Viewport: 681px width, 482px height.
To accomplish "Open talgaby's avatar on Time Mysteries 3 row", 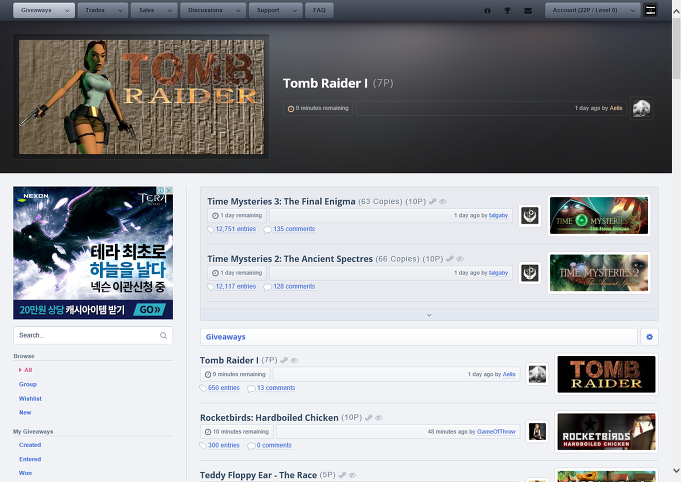I will point(530,216).
